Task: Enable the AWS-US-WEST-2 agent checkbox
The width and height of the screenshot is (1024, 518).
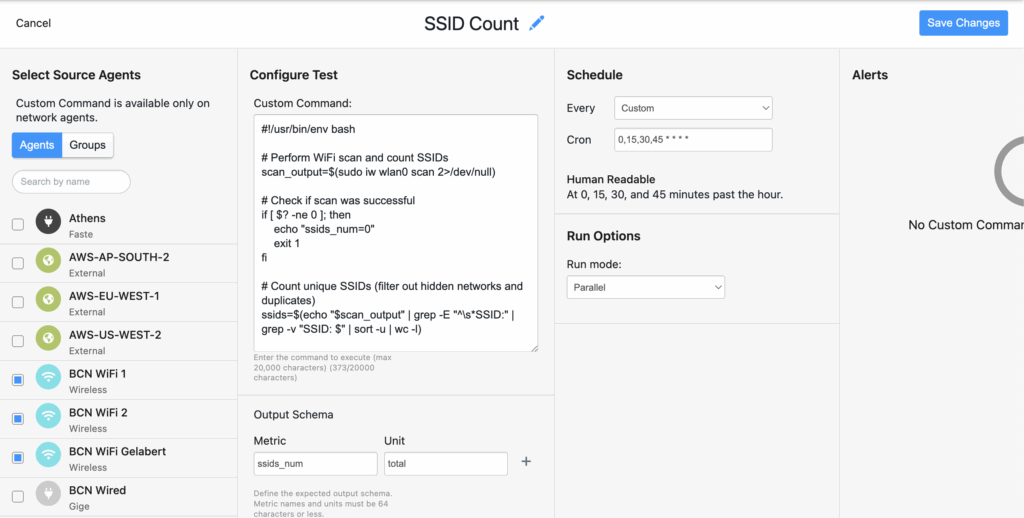Action: (x=18, y=341)
